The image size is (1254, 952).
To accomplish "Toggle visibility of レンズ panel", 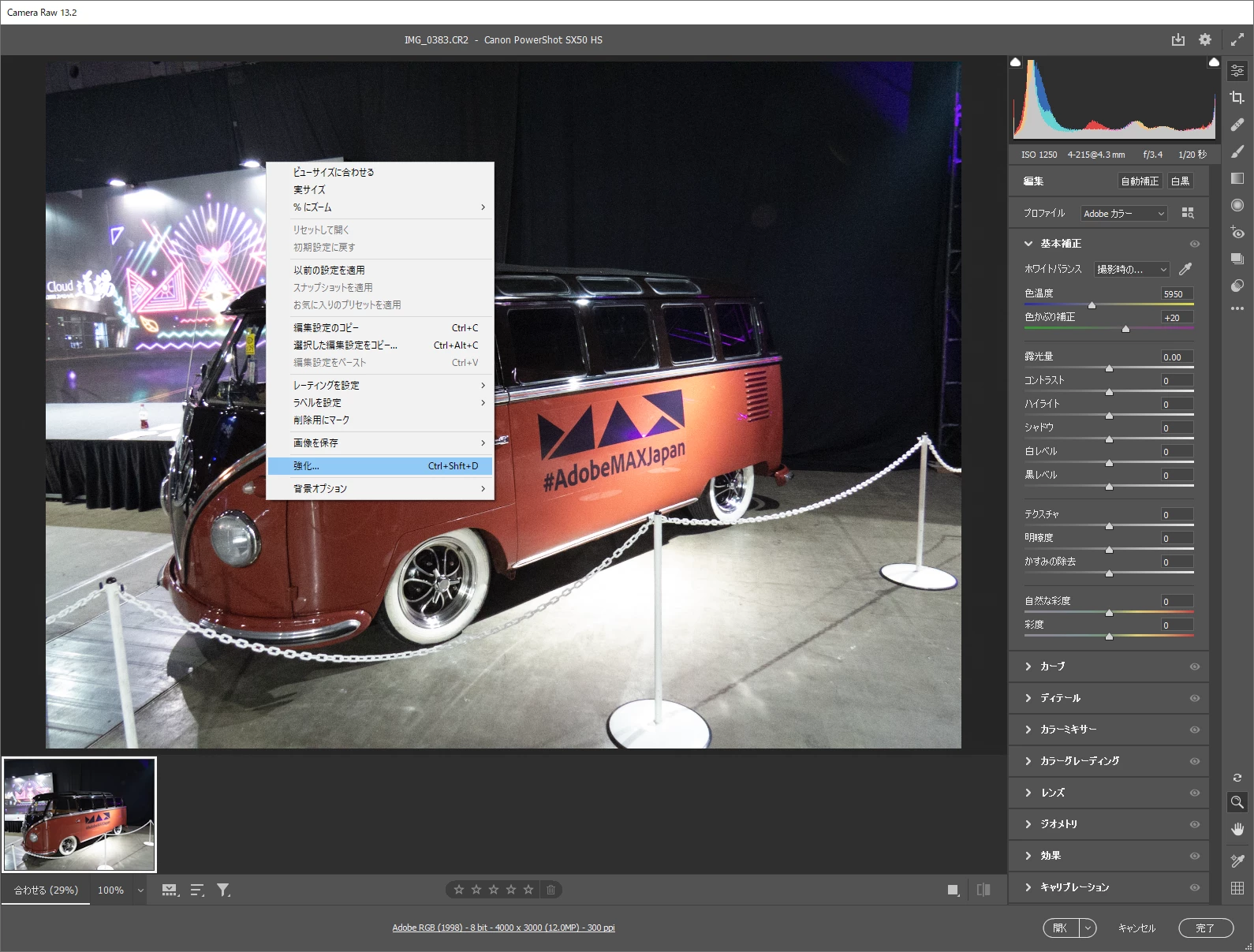I will (1195, 793).
